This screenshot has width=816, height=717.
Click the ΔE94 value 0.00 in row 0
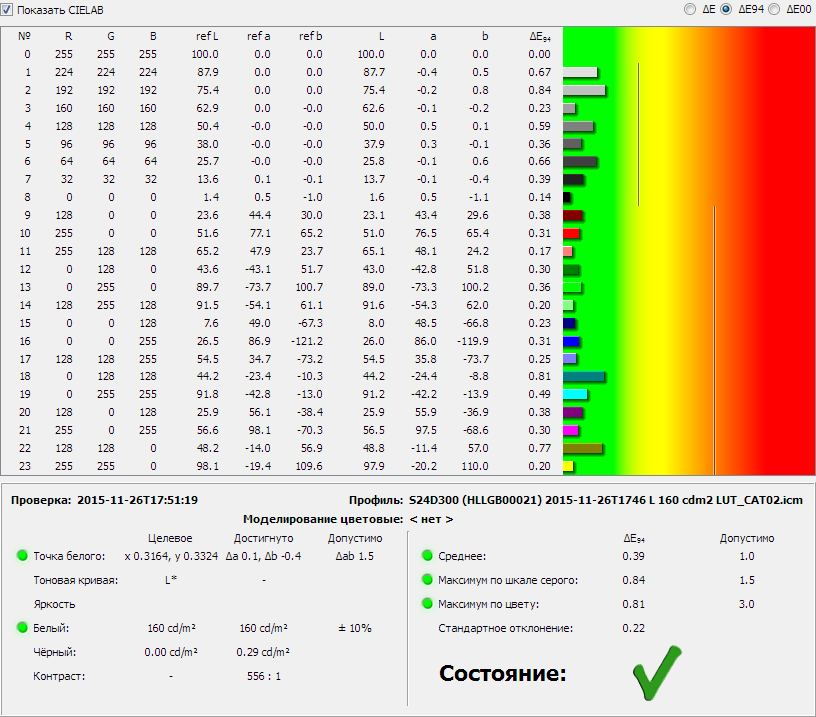540,54
